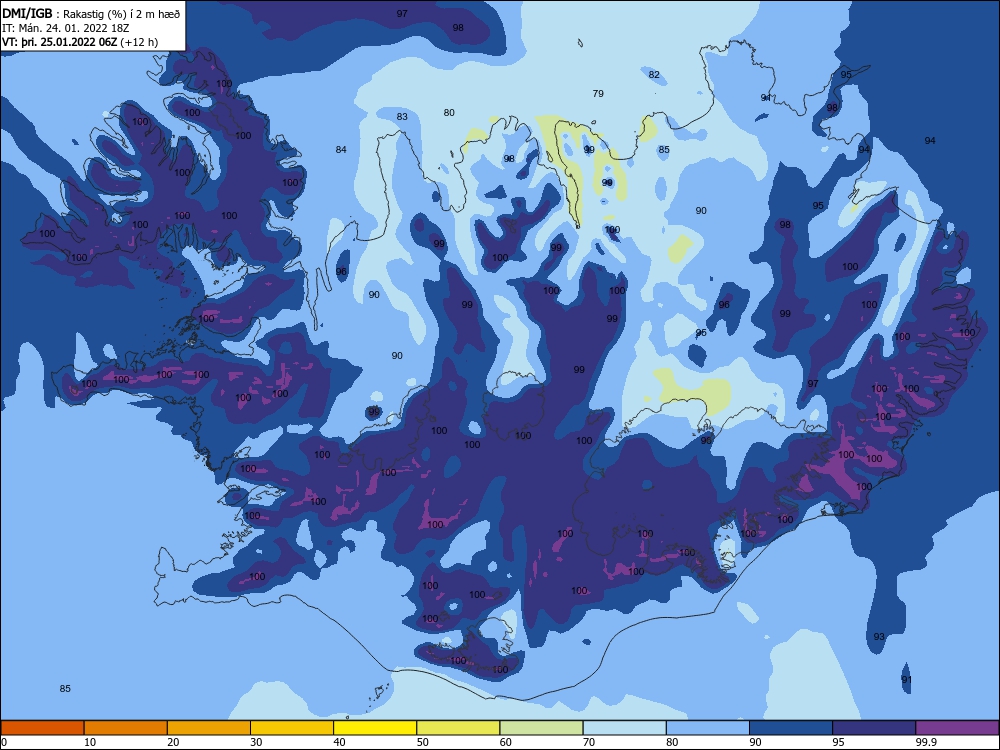Click the 80–90 medium blue legend swatch

tap(708, 728)
